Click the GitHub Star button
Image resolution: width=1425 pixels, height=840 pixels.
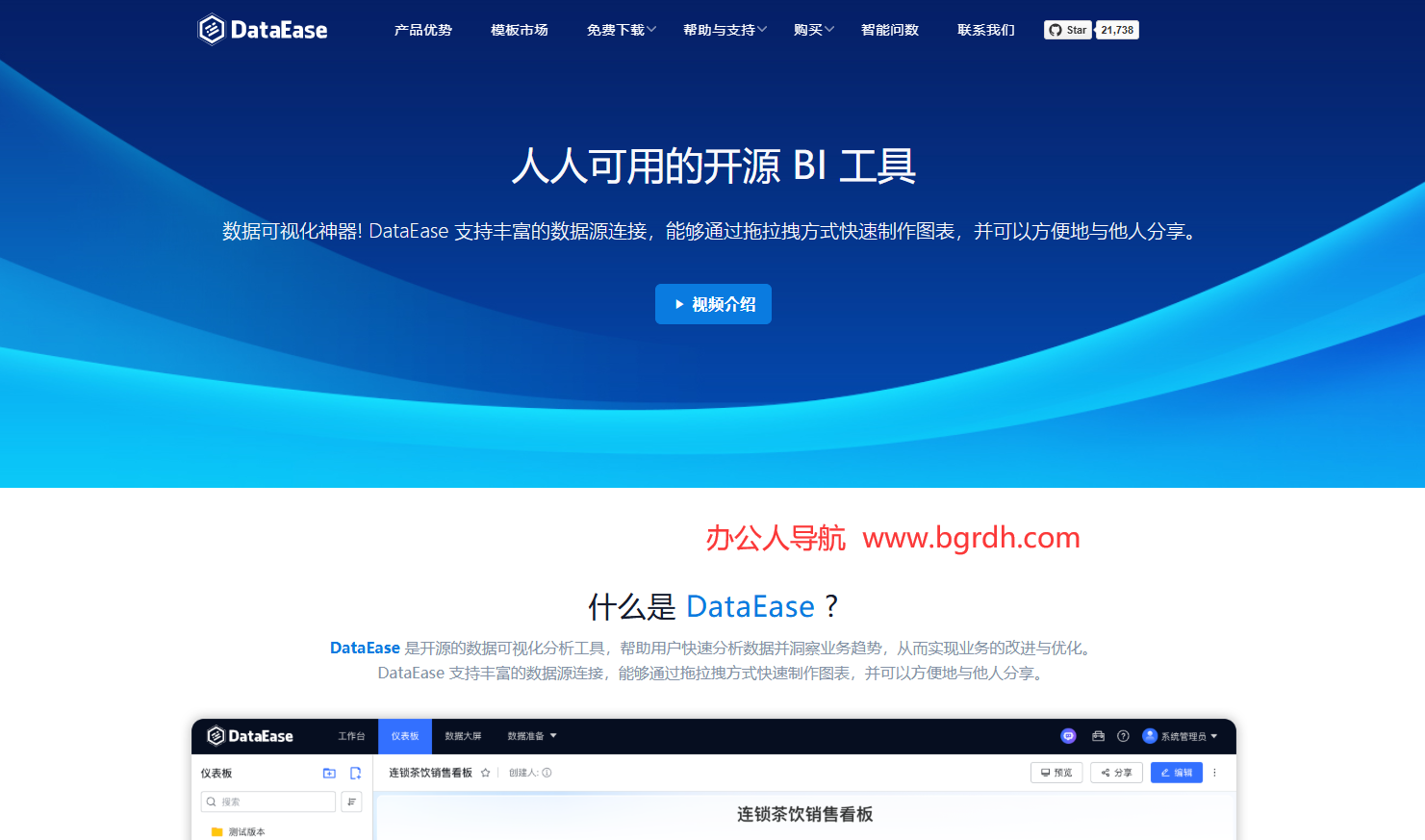coord(1068,30)
